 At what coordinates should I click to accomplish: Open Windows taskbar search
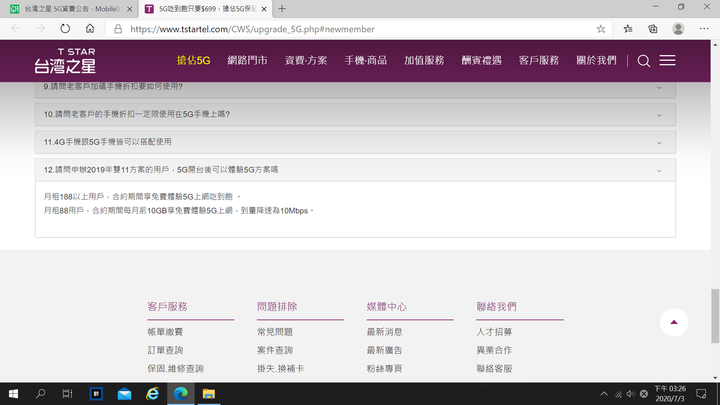tap(40, 394)
